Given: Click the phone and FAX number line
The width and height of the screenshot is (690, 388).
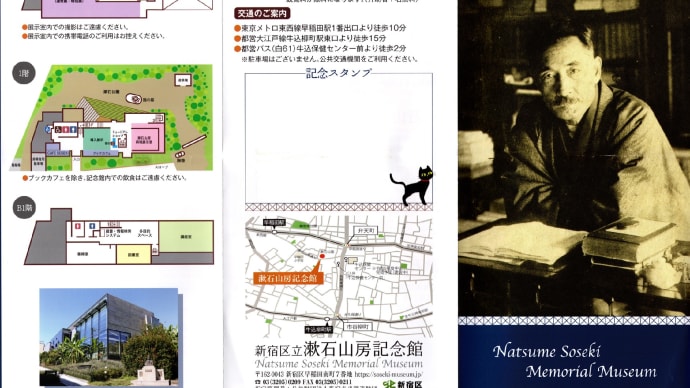Looking at the screenshot, I should tap(303, 382).
